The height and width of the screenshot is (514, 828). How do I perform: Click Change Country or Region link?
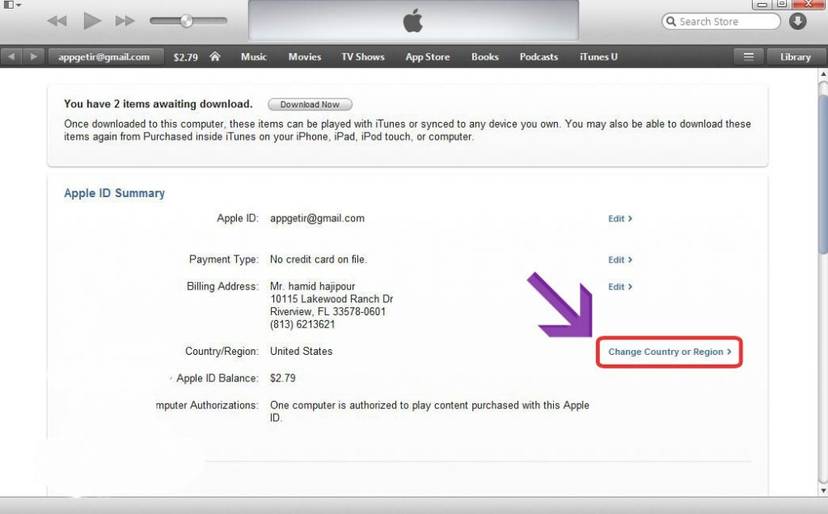(x=670, y=352)
